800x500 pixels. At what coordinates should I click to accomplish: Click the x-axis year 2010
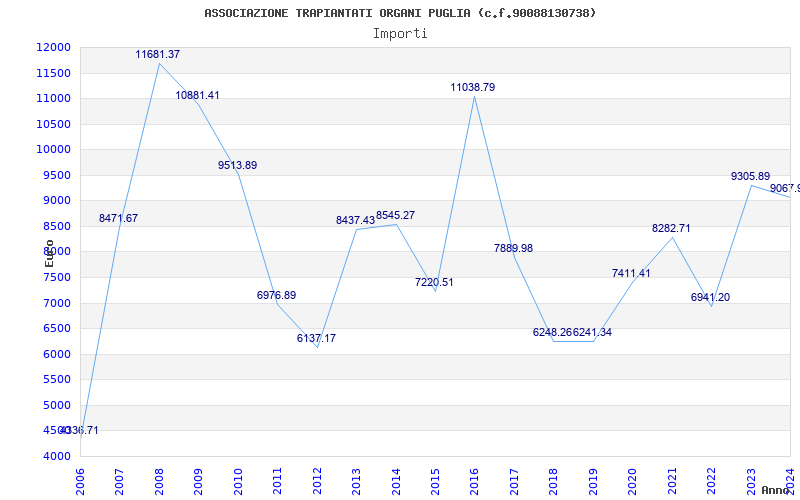(x=238, y=482)
